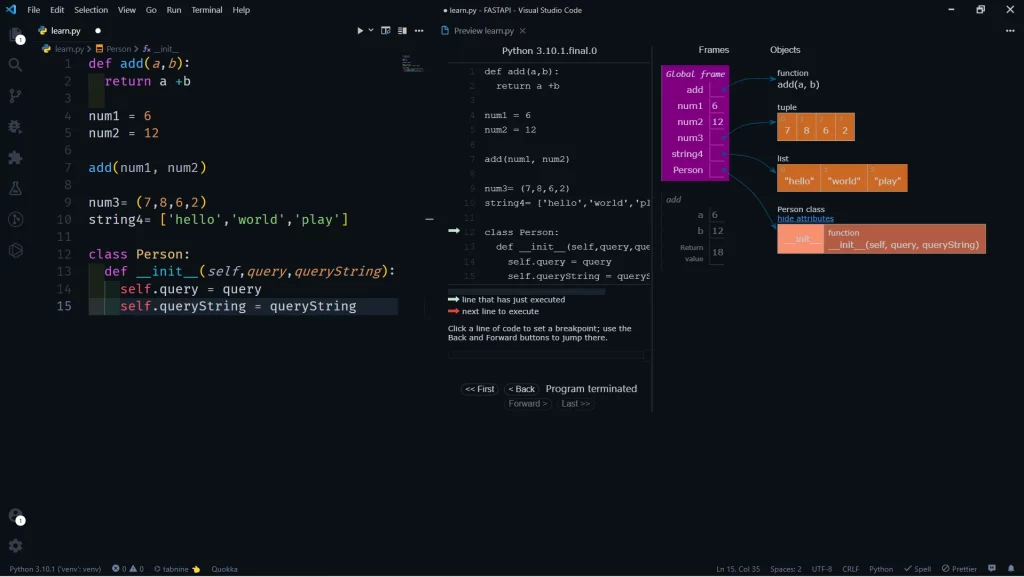This screenshot has width=1024, height=577.
Task: Run the Python file with the play button
Action: [358, 30]
